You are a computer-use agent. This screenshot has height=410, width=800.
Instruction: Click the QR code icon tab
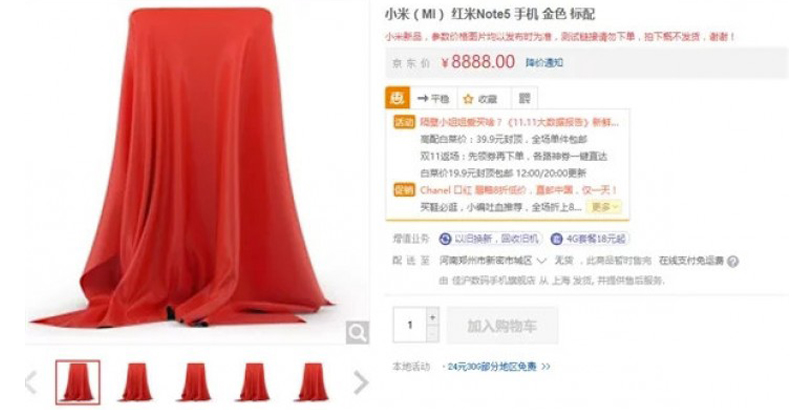[524, 98]
